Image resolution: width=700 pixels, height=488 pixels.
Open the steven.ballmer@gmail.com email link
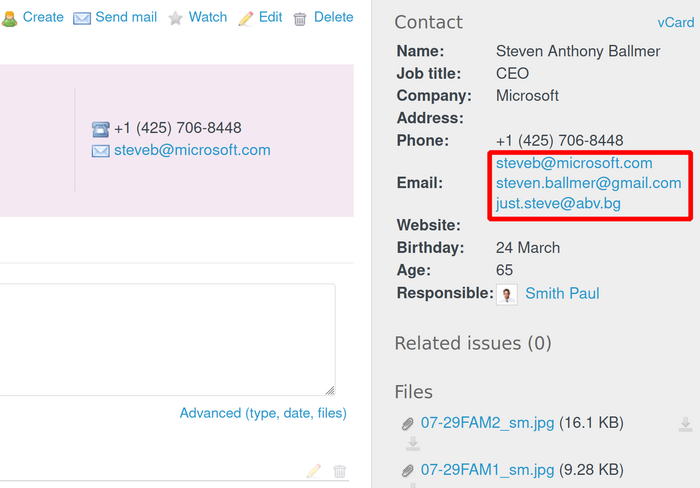tap(588, 183)
